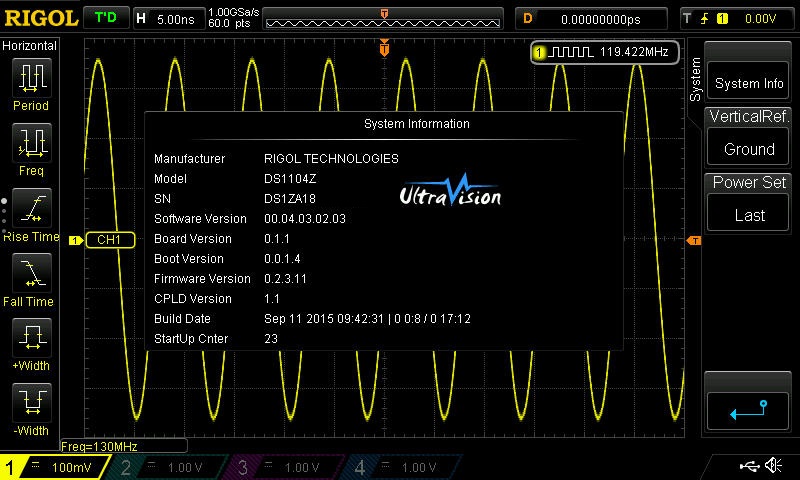Click the speaker sound icon
Viewport: 800px width, 480px height.
click(773, 466)
